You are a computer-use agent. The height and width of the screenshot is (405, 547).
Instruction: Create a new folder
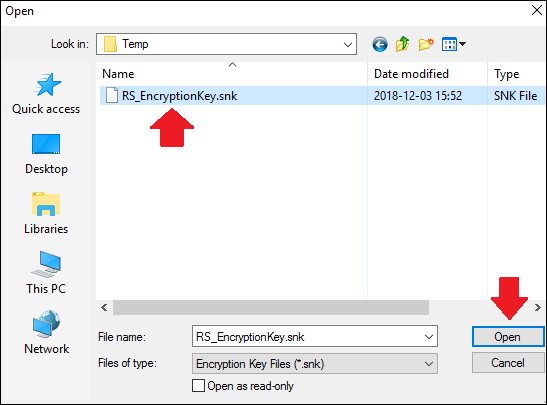(x=426, y=44)
